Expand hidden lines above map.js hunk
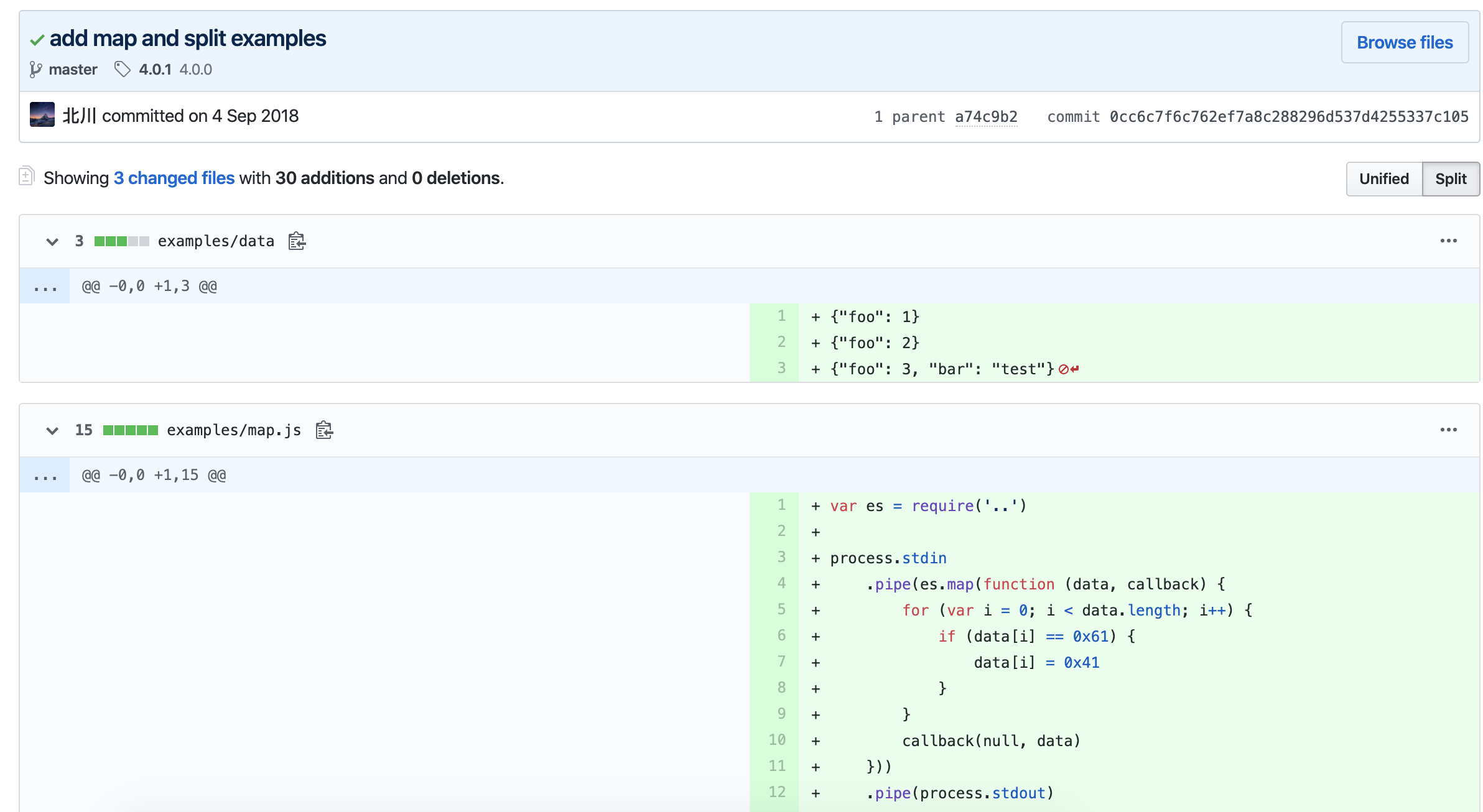Screen dimensions: 1483x812 pyautogui.click(x=45, y=476)
